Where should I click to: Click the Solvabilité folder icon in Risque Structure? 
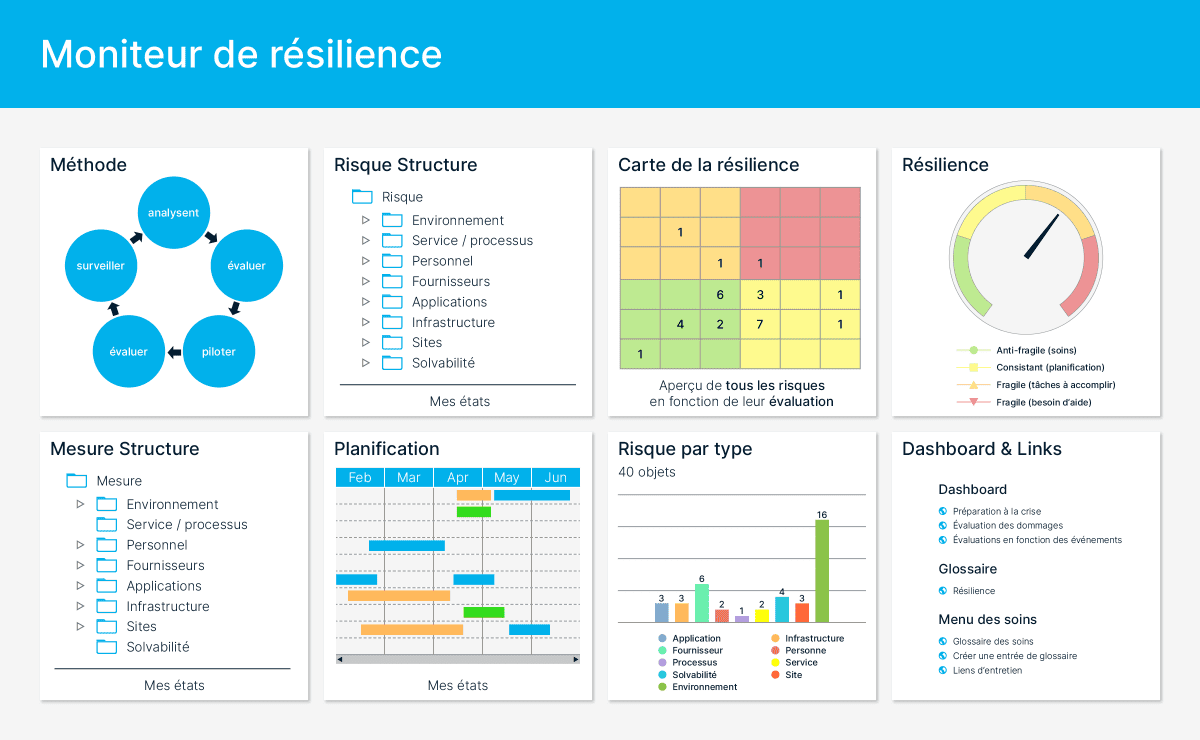[x=391, y=362]
